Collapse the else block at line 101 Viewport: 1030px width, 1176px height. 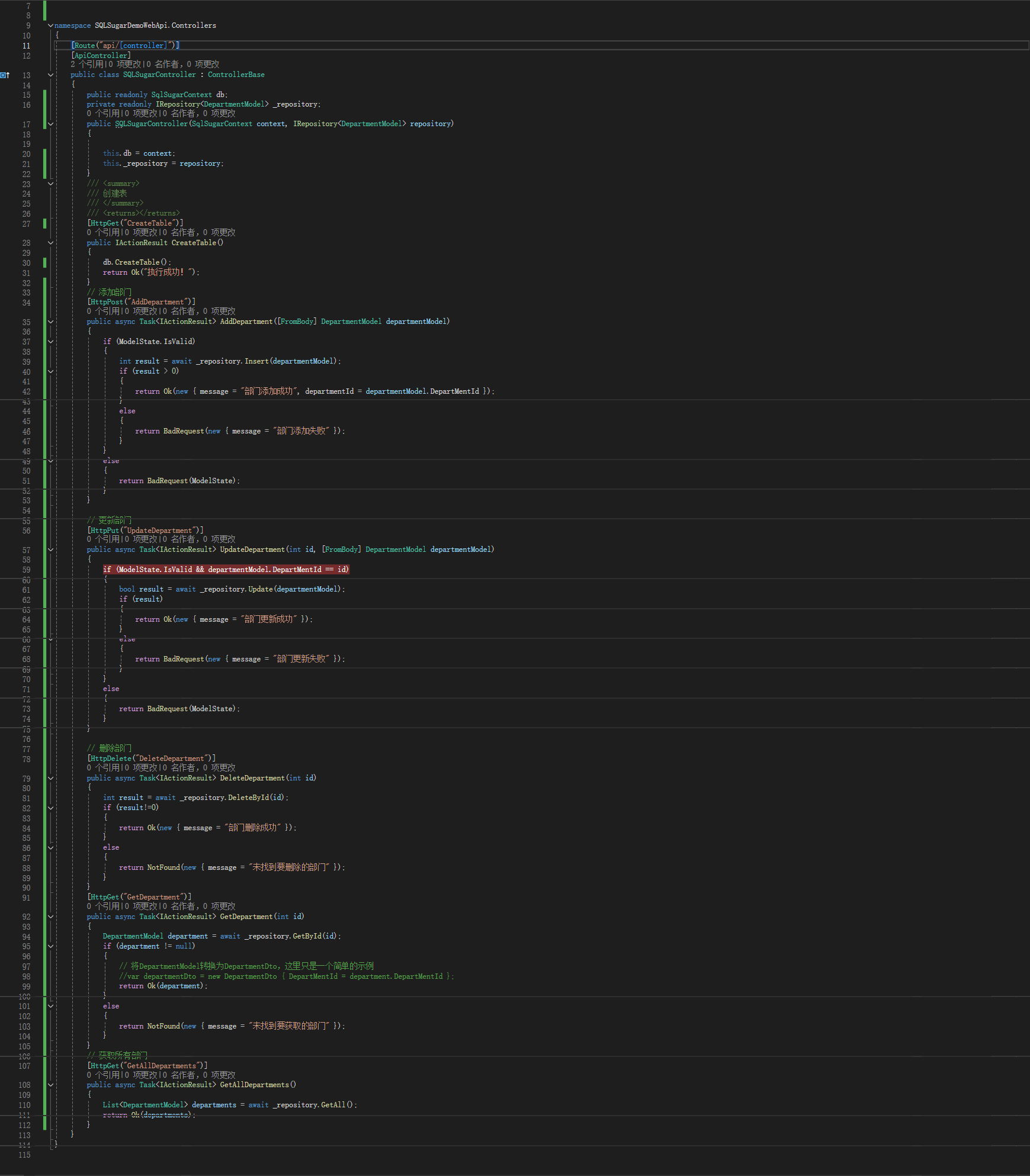[50, 1007]
